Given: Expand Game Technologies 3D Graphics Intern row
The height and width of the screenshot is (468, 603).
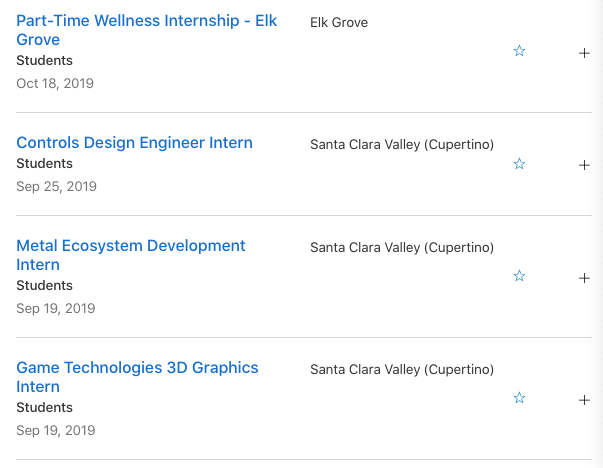Looking at the screenshot, I should tap(584, 400).
